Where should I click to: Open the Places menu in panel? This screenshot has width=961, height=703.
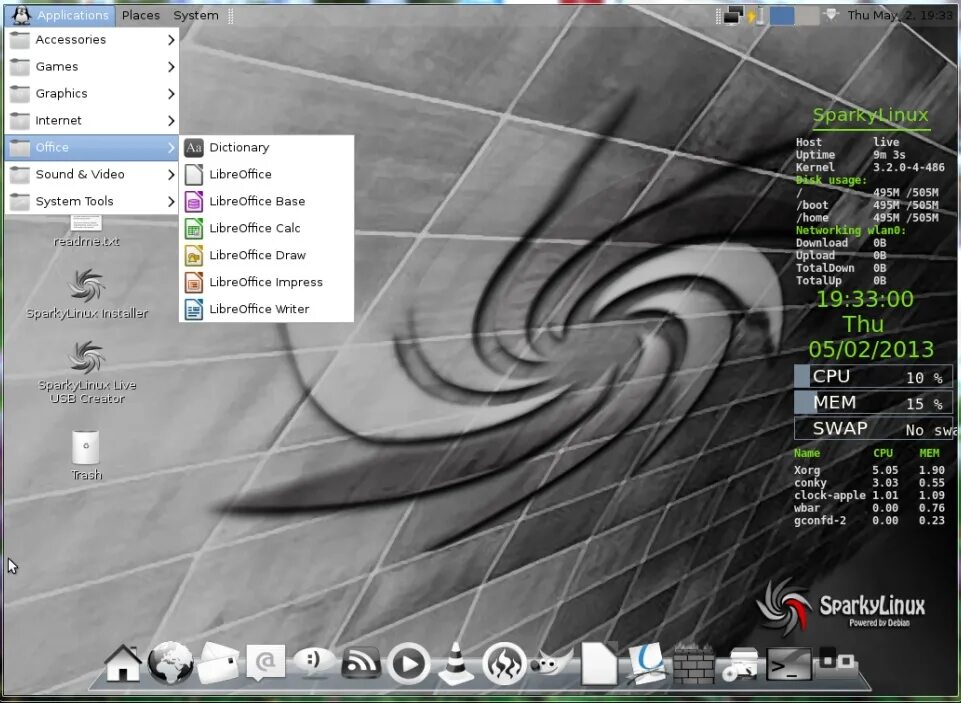(x=141, y=15)
